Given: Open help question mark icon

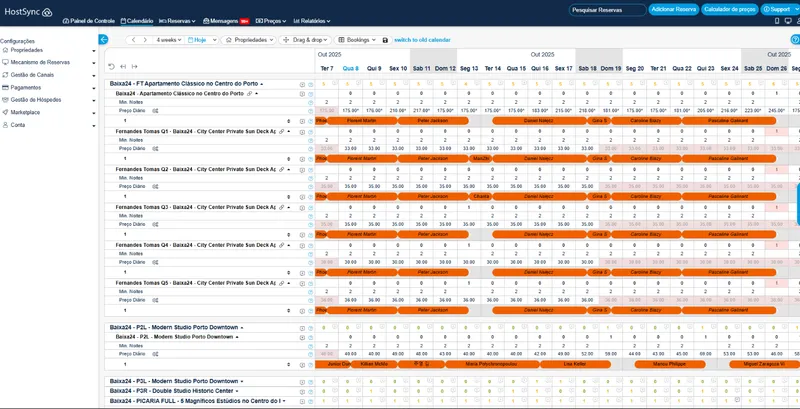Looking at the screenshot, I should click(795, 40).
